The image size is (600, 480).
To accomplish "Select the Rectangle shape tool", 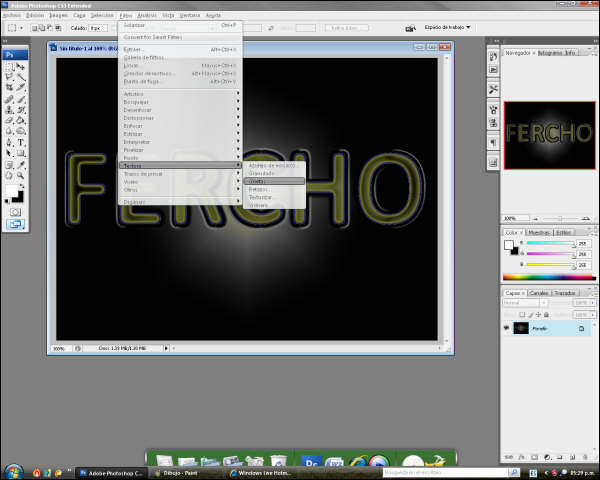I will tap(21, 153).
